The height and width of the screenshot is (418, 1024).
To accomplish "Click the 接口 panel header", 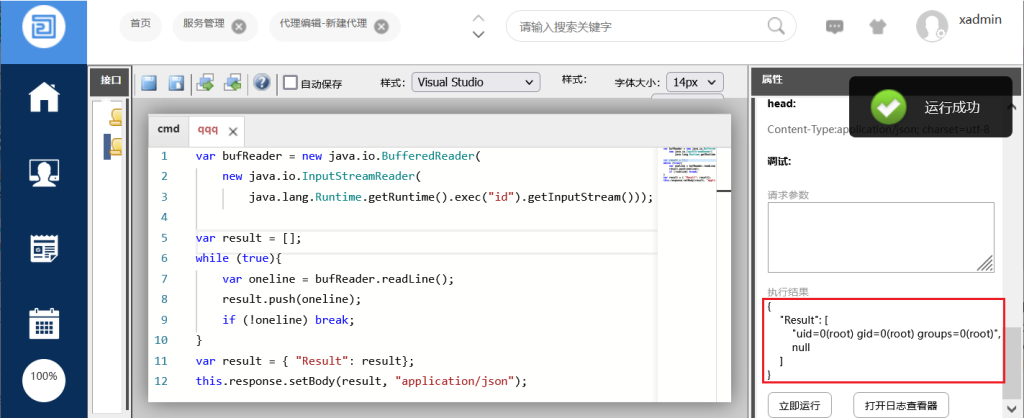I will click(110, 80).
